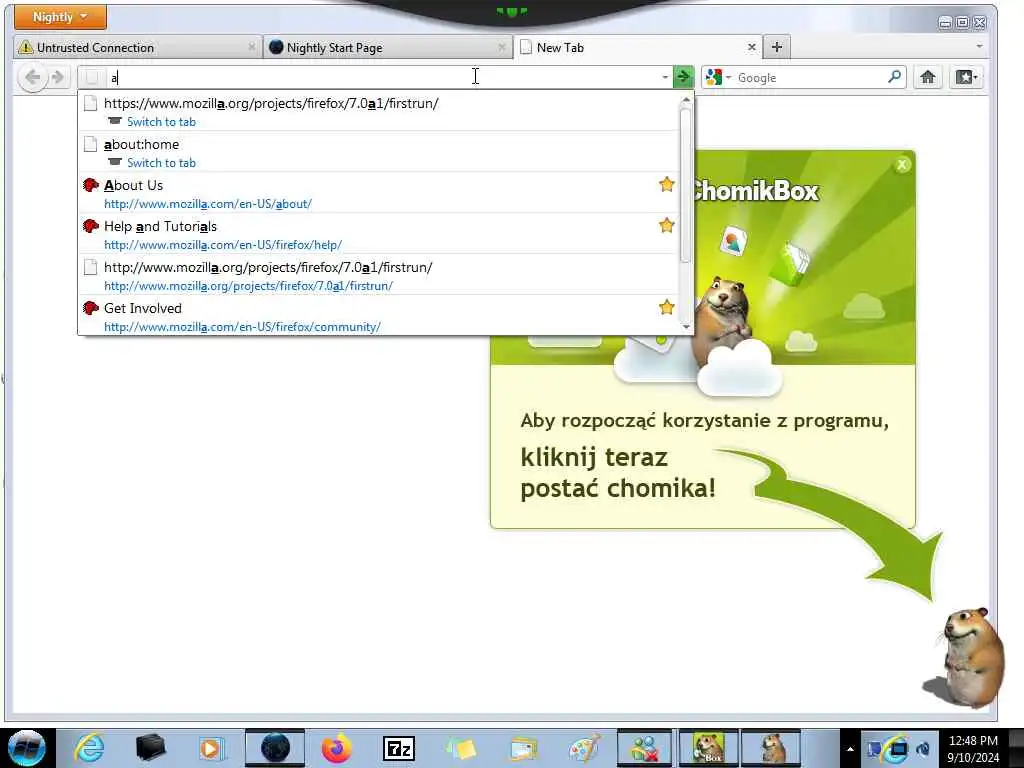Open Firefox from the taskbar
Viewport: 1024px width, 768px height.
[x=337, y=748]
